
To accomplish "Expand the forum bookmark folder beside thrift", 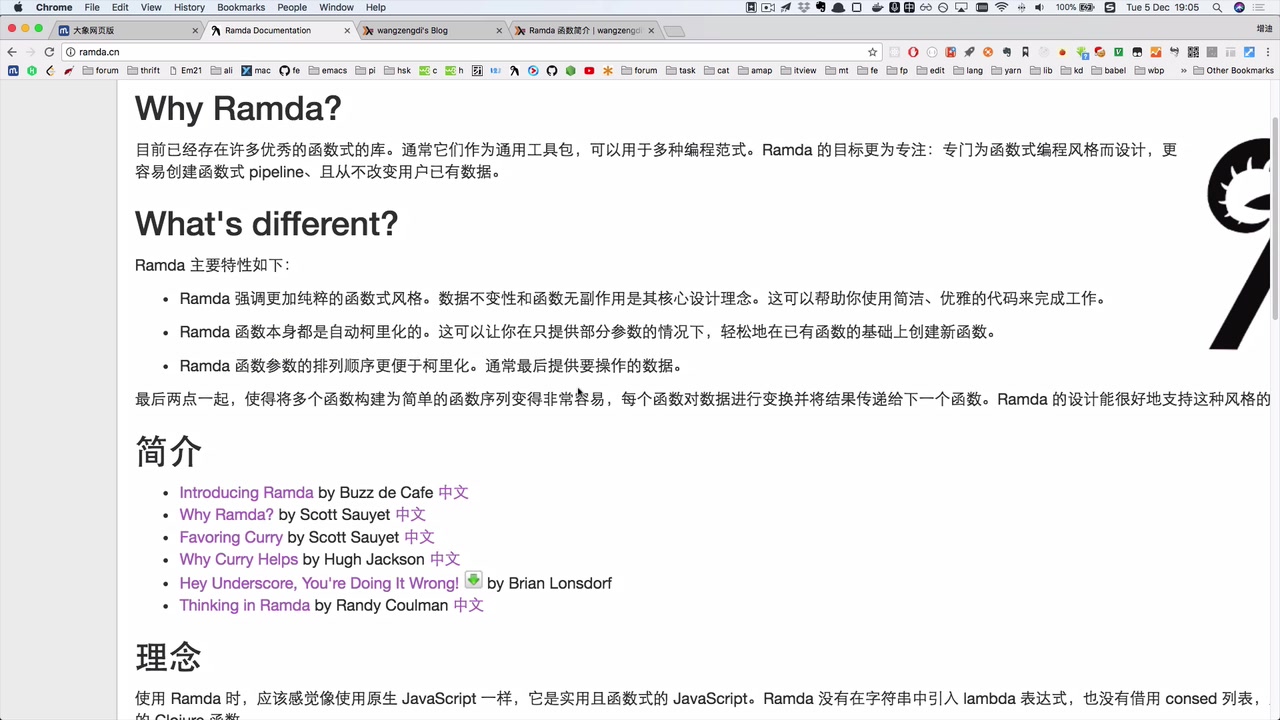I will point(100,71).
